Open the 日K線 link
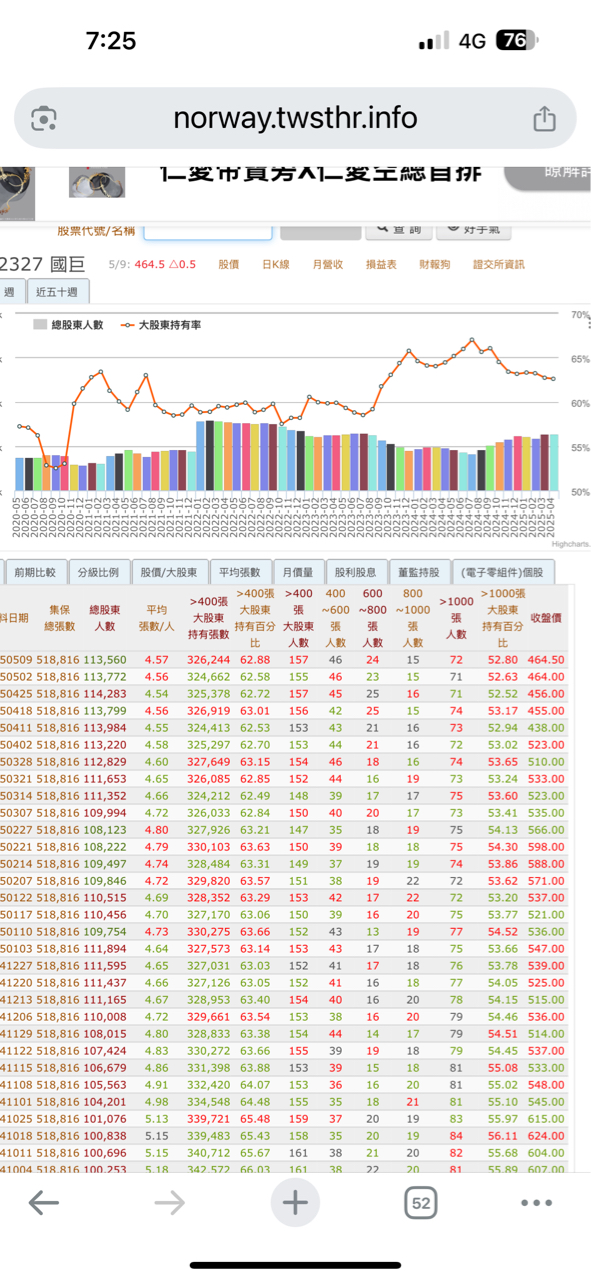 click(275, 265)
